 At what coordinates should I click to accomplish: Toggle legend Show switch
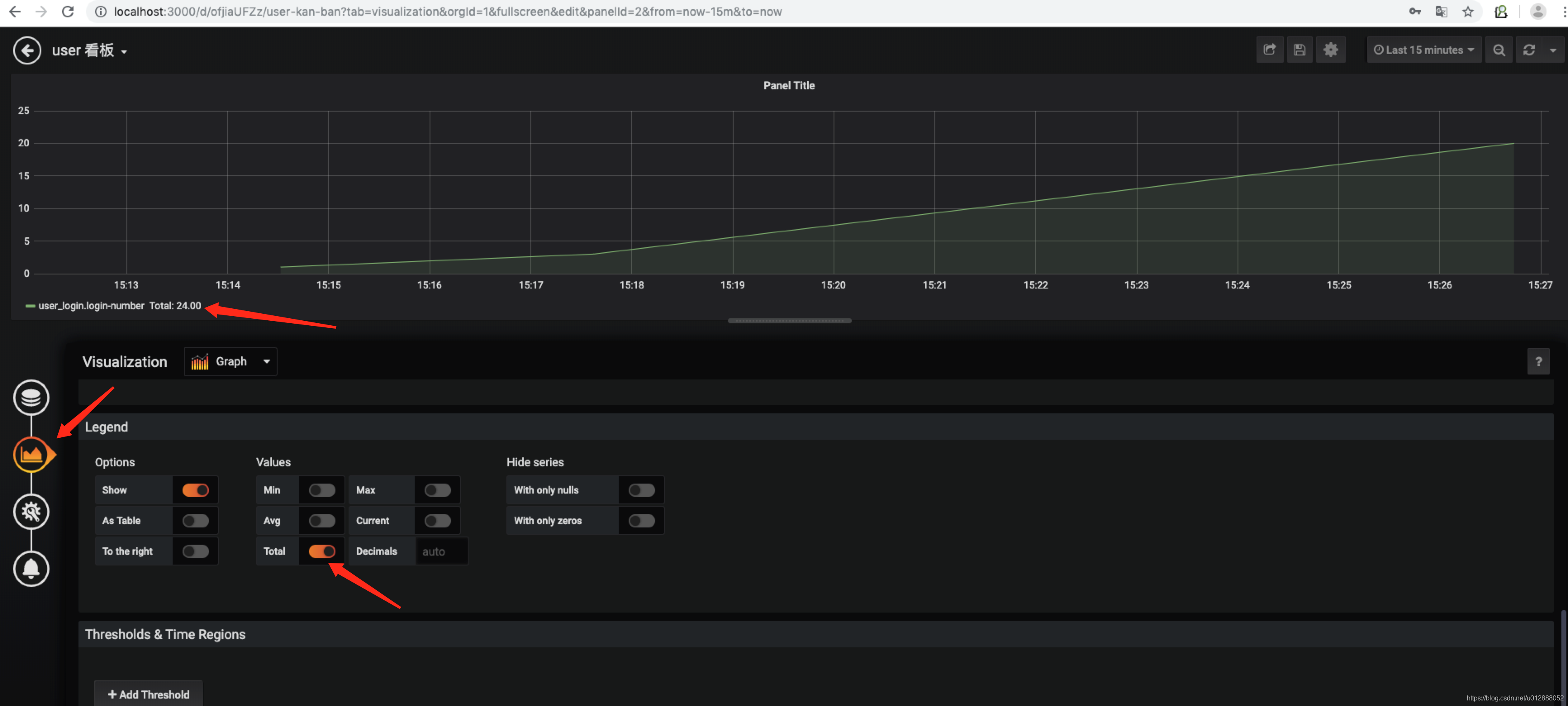[195, 490]
